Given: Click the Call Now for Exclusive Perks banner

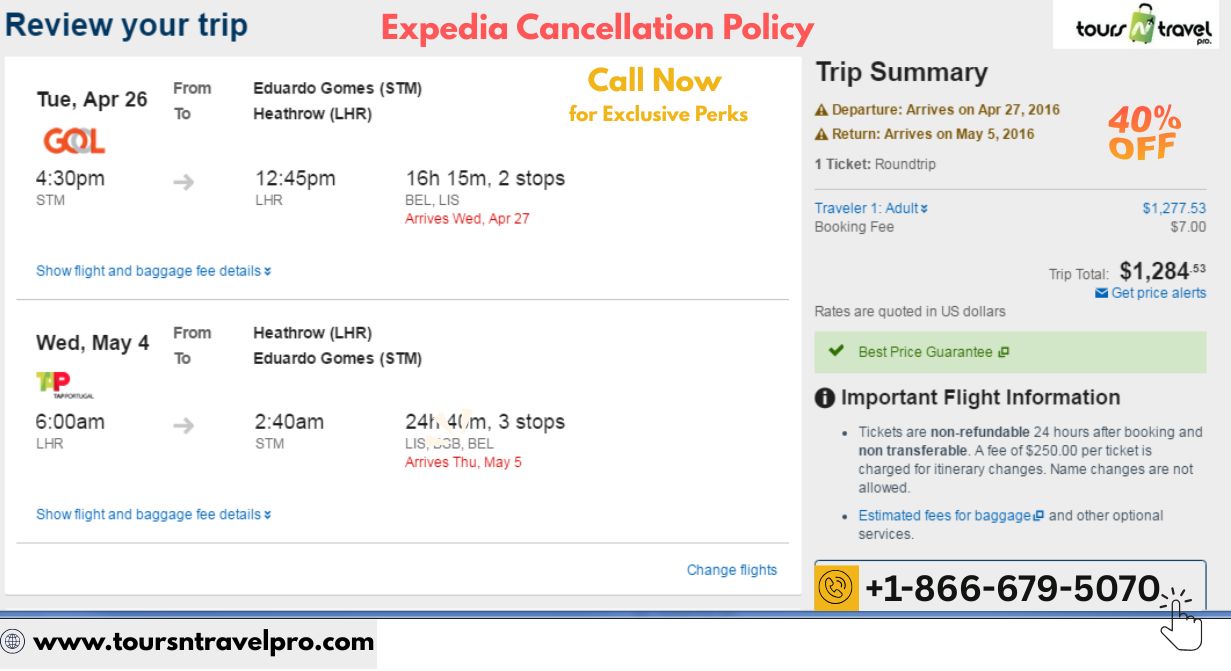Looking at the screenshot, I should [x=658, y=95].
